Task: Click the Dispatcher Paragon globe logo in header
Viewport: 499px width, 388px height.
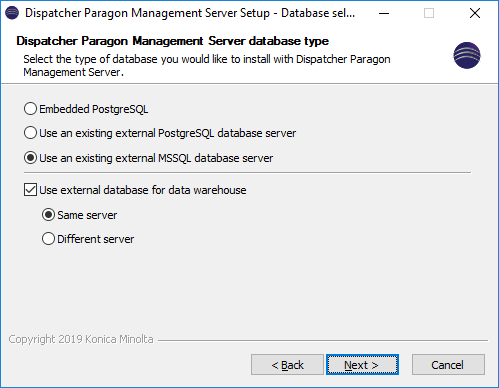Action: pyautogui.click(x=467, y=55)
